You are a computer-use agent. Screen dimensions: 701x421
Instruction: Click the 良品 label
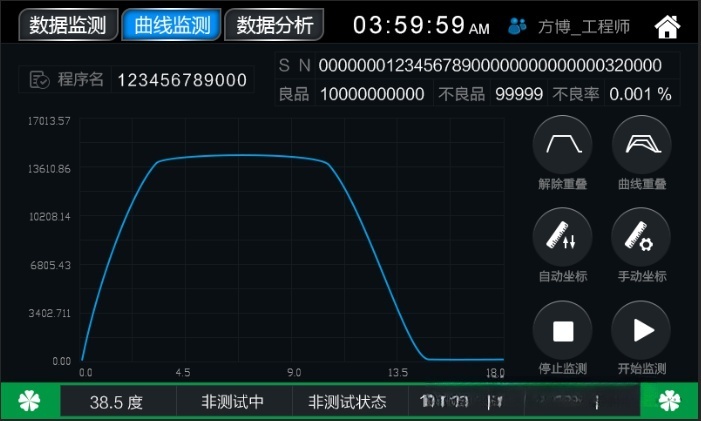tap(294, 94)
